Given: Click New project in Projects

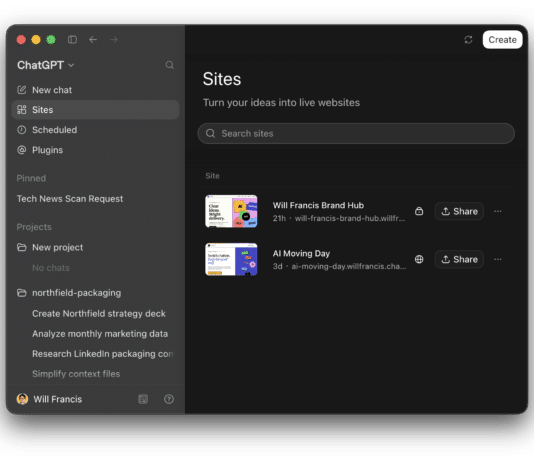Looking at the screenshot, I should click(95, 247).
